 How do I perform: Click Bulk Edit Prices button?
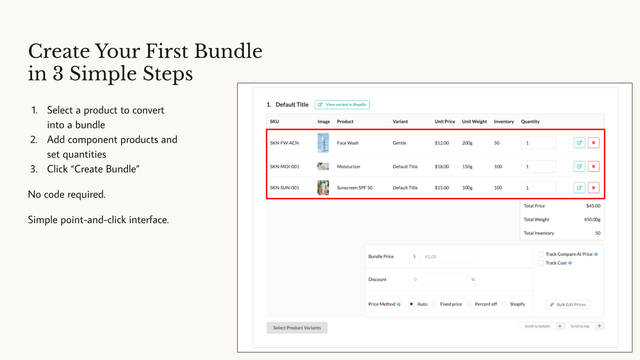(x=568, y=304)
